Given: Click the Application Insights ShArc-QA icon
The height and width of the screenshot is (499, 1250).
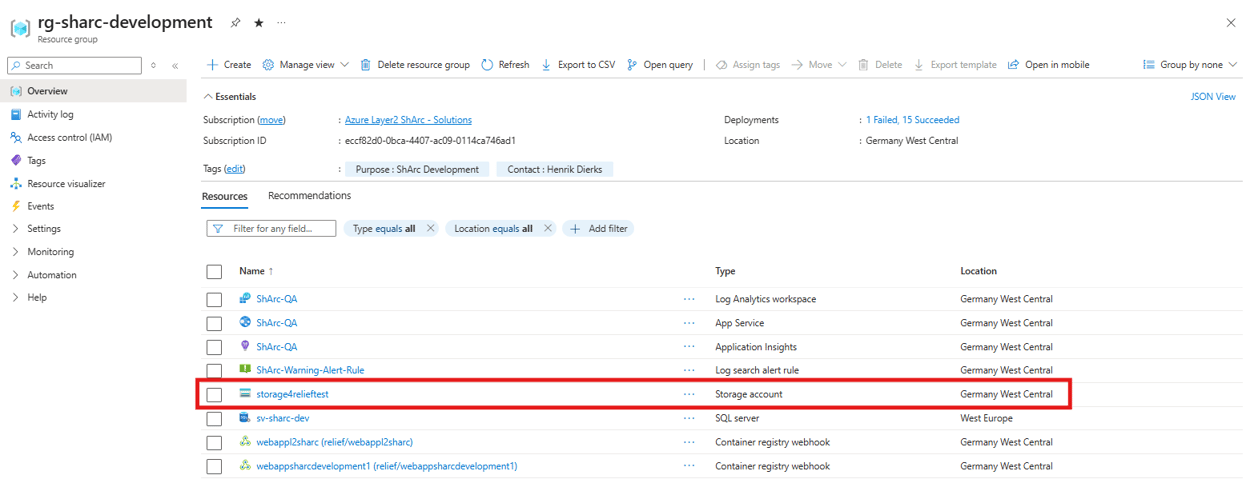Looking at the screenshot, I should click(x=245, y=346).
